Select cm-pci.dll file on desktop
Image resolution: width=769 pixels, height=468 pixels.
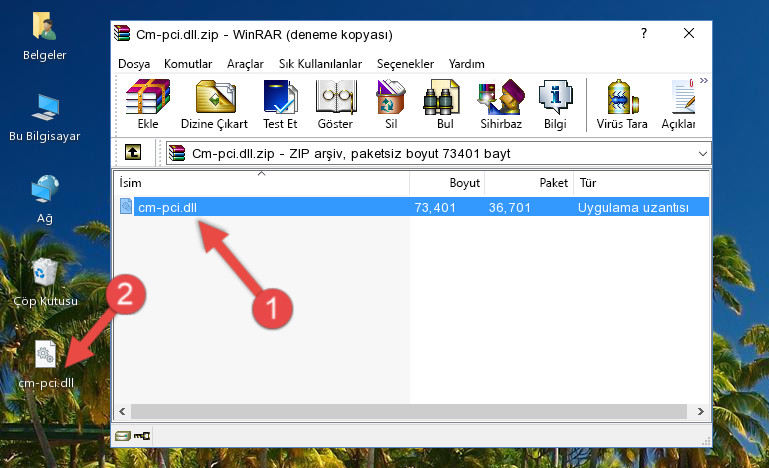pyautogui.click(x=46, y=364)
